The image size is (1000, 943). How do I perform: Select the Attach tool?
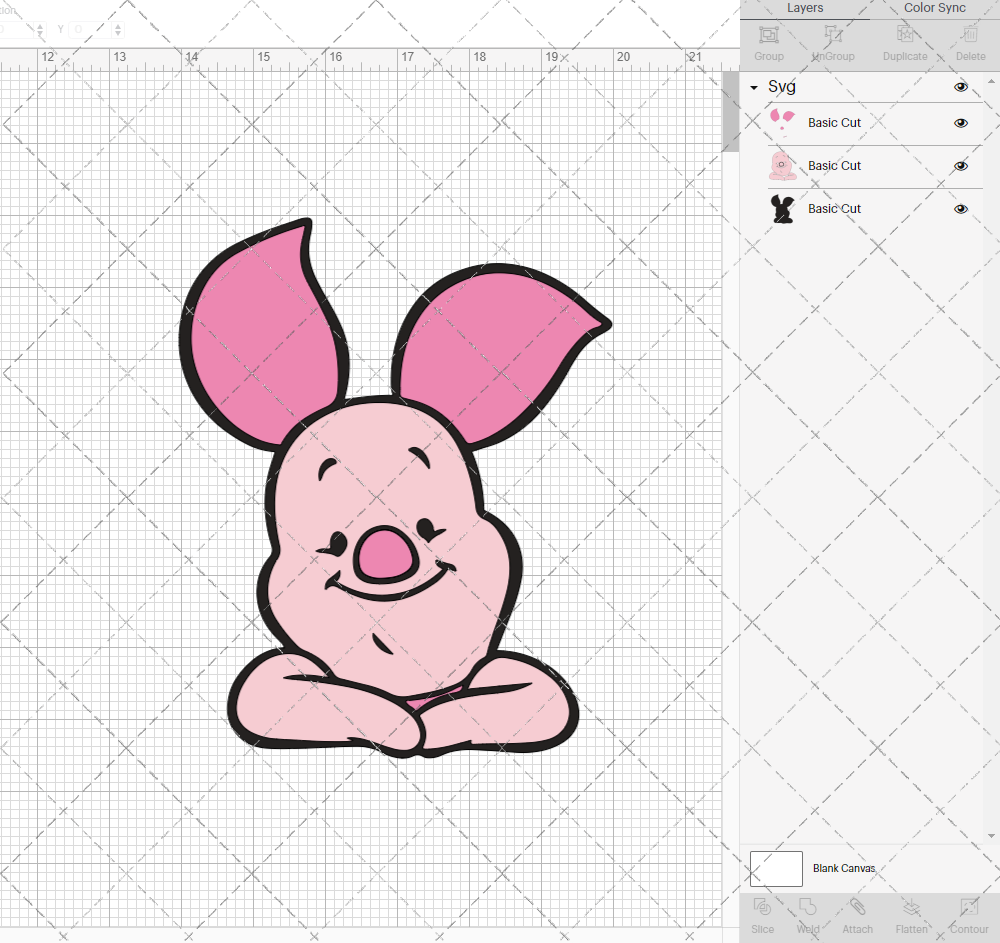point(857,907)
